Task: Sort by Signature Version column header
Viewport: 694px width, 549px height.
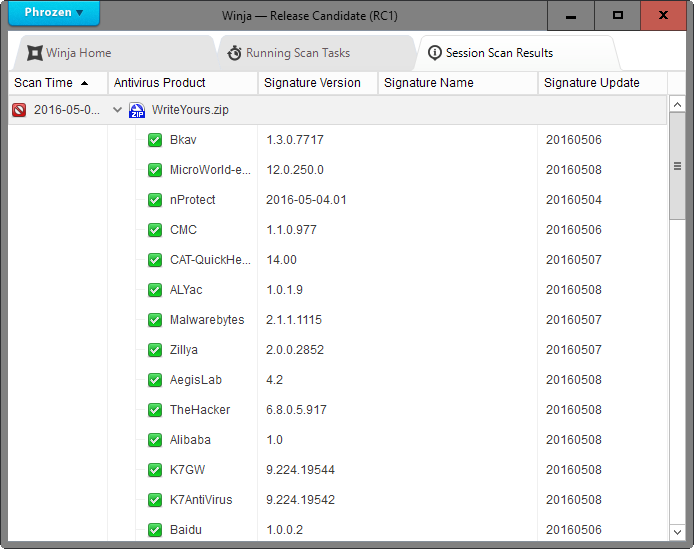Action: 318,83
